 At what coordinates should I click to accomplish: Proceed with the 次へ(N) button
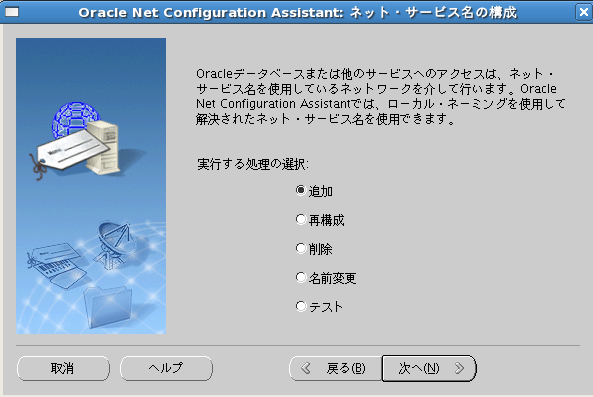tap(429, 368)
